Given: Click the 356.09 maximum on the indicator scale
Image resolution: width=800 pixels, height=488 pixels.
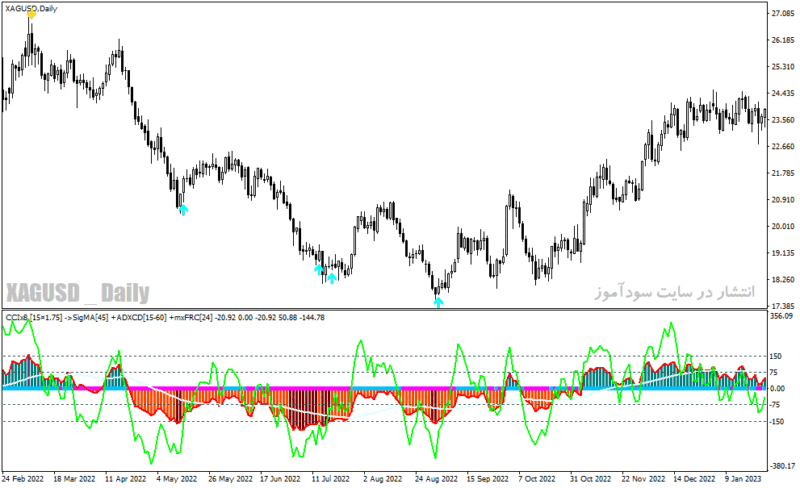Looking at the screenshot, I should (782, 316).
